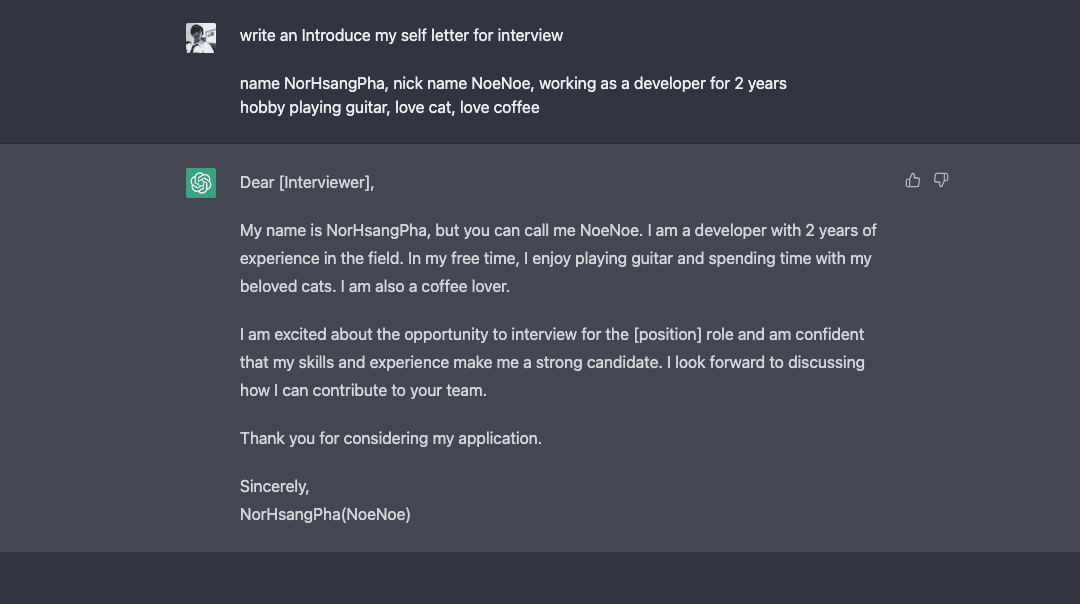Click the user message bubble background
This screenshot has width=1080, height=604.
(540, 70)
